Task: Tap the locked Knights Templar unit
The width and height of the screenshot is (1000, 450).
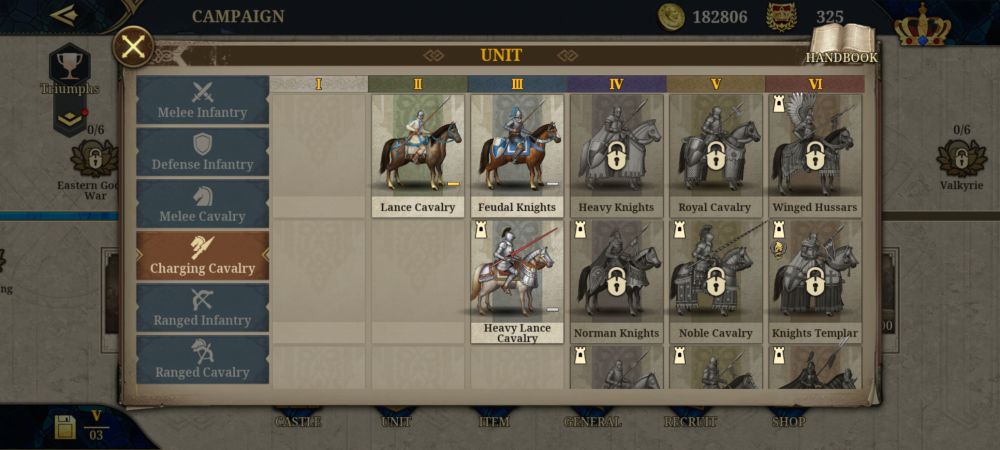Action: click(815, 282)
